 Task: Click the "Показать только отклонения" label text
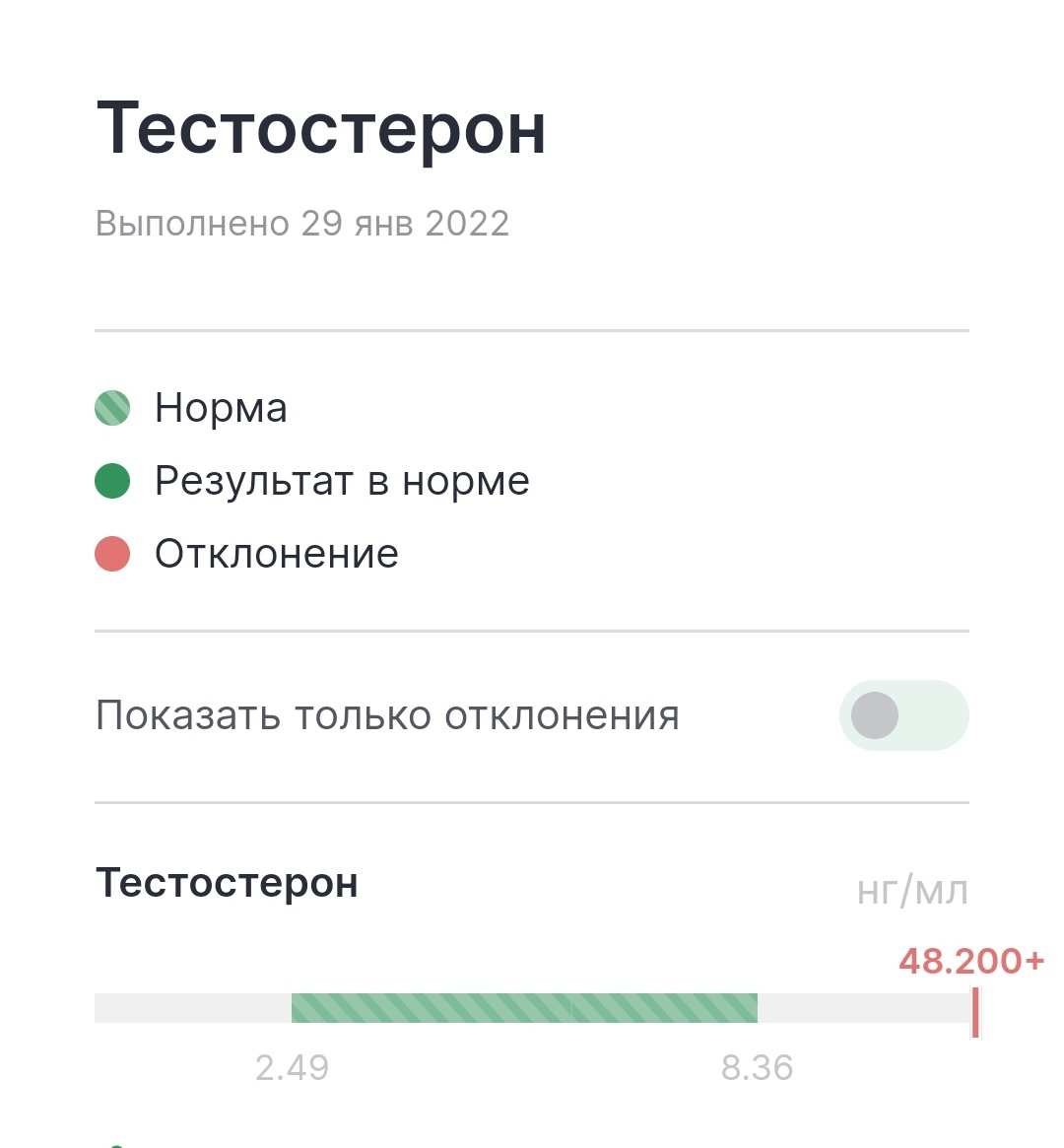pyautogui.click(x=387, y=715)
